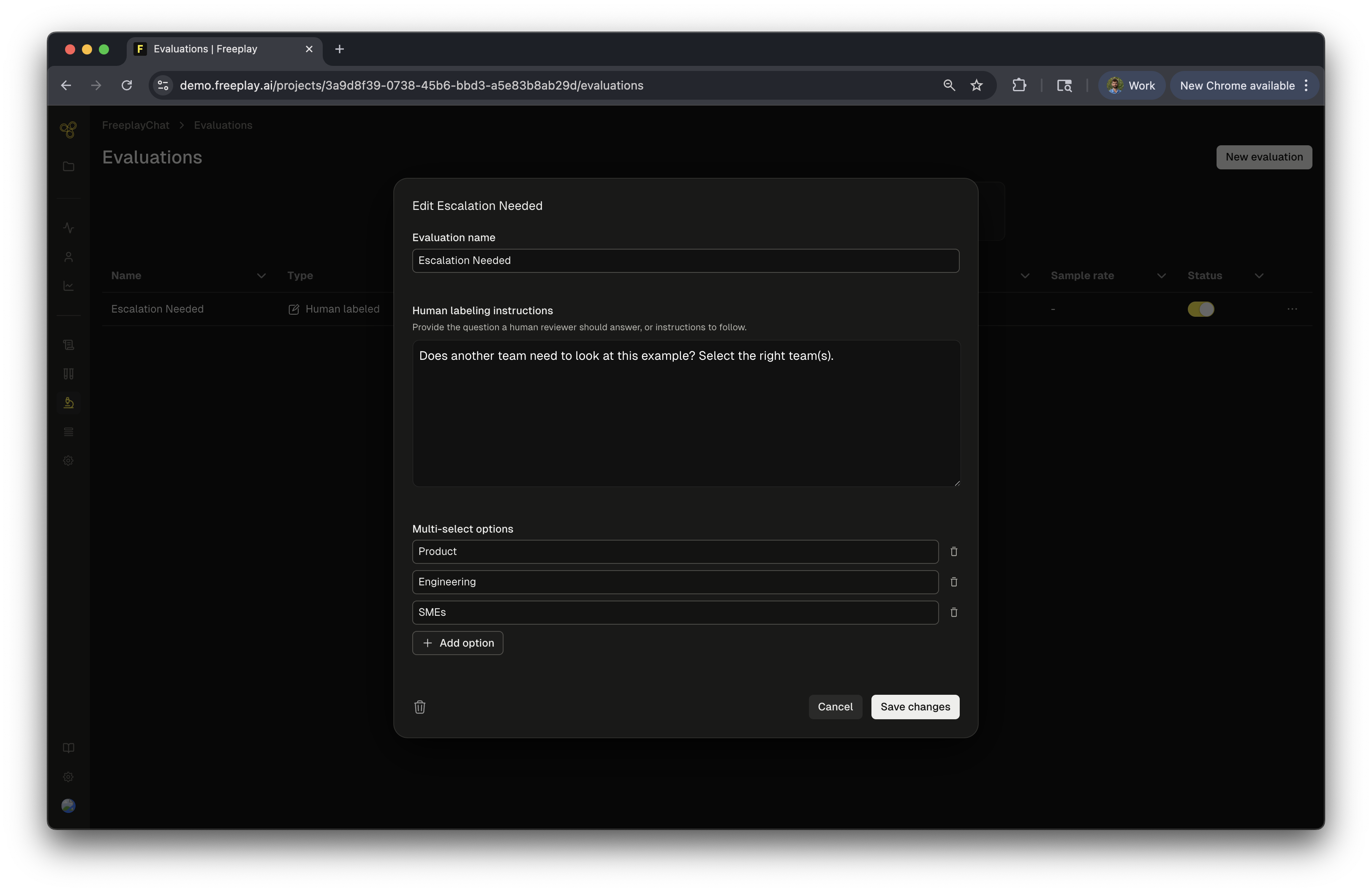Click the Evaluation name input field
The image size is (1372, 892).
(685, 261)
